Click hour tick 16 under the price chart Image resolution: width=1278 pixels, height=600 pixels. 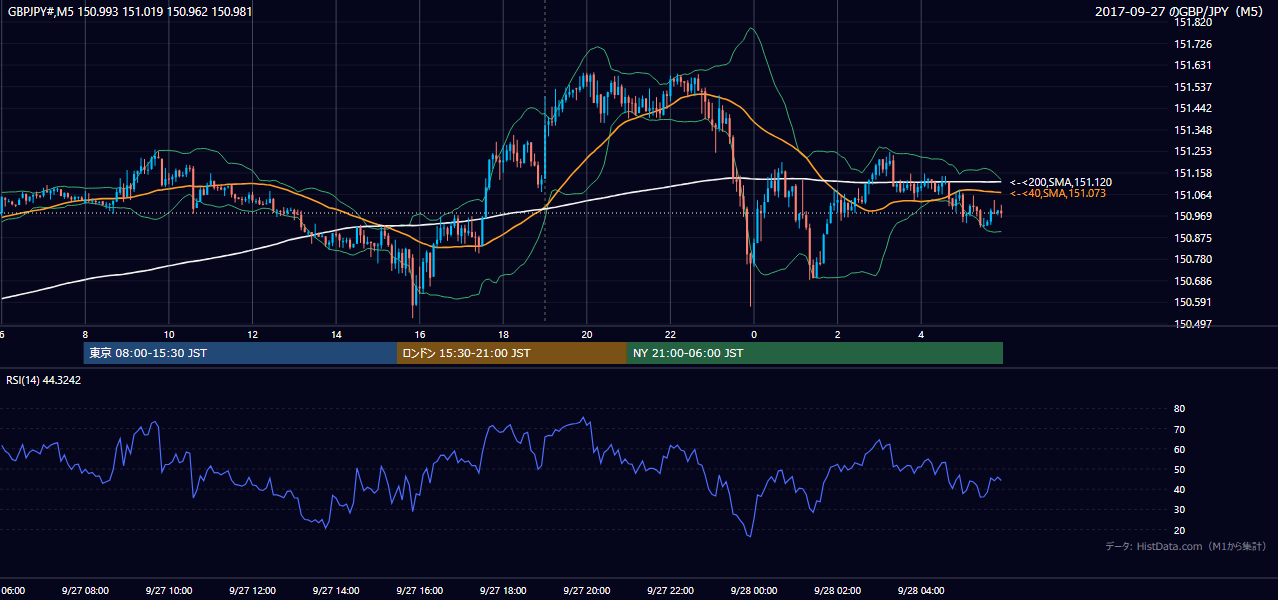pos(420,335)
